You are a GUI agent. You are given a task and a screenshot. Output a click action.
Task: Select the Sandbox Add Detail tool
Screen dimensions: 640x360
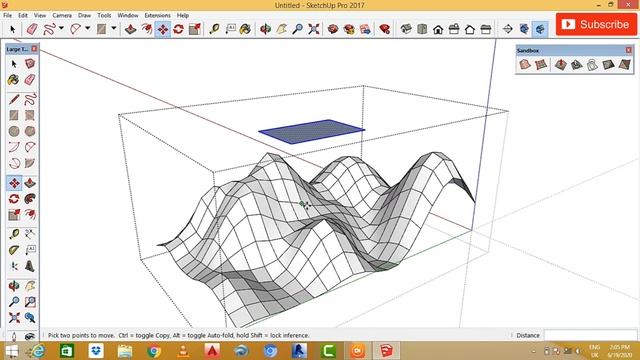click(608, 64)
